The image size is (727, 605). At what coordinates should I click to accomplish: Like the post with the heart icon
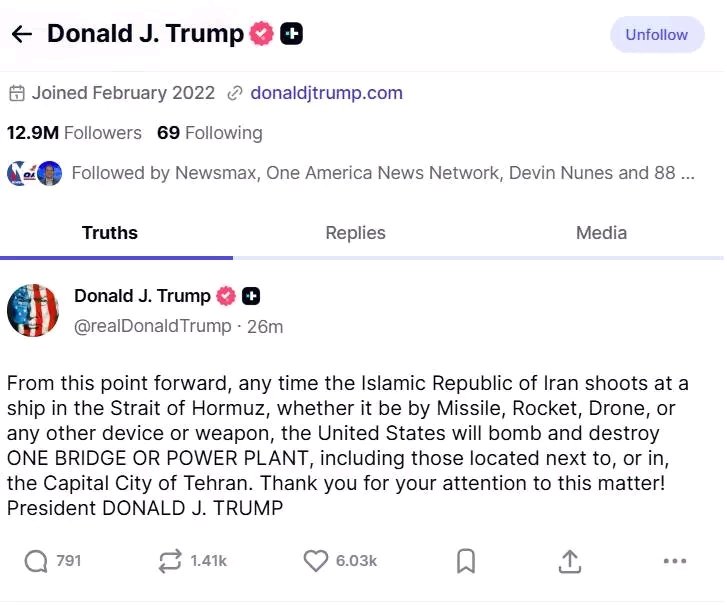(x=316, y=561)
